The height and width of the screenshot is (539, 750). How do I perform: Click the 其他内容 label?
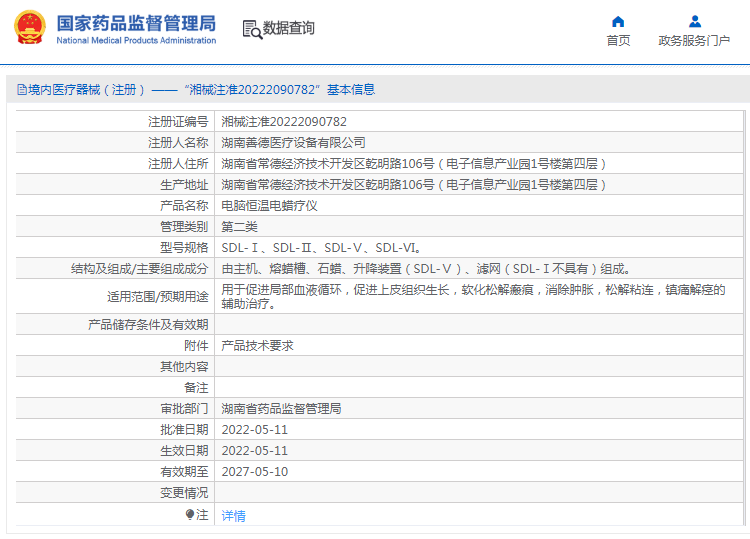[x=184, y=366]
